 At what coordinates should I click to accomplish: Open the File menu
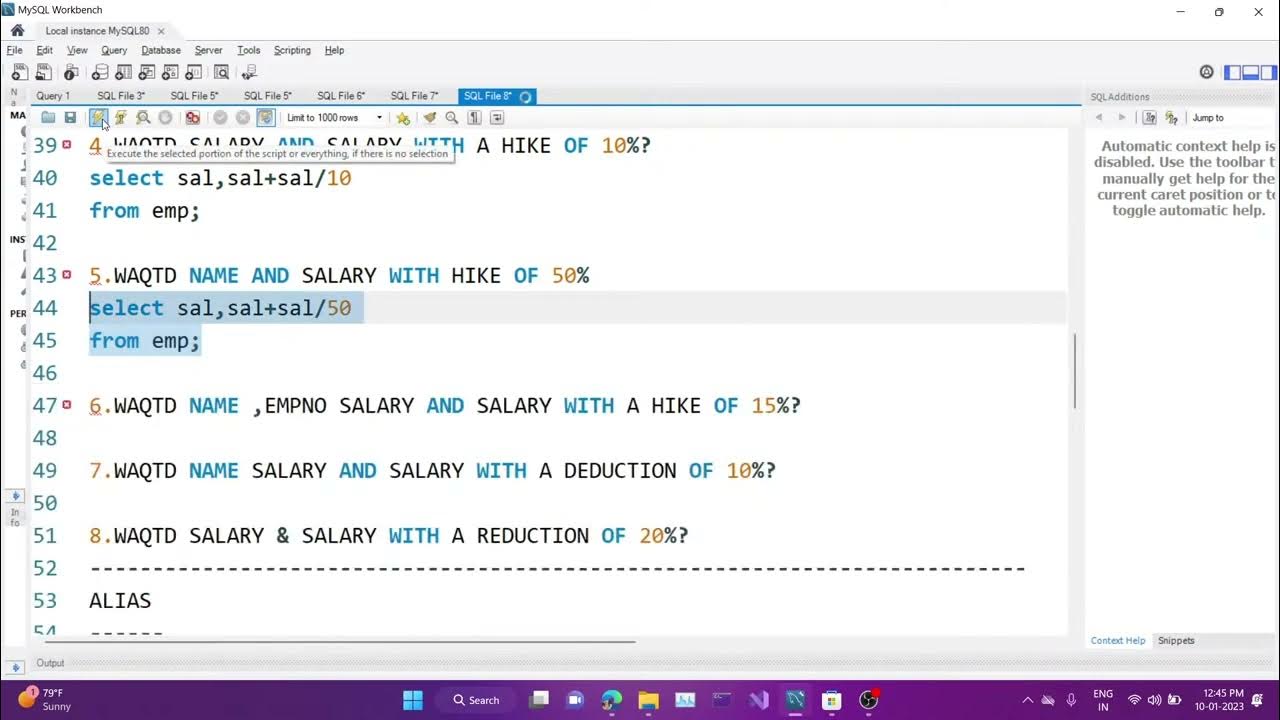coord(14,50)
